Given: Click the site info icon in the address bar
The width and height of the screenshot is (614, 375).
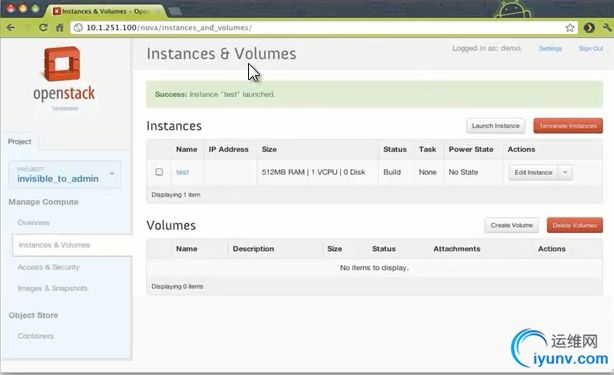Looking at the screenshot, I should coord(78,28).
